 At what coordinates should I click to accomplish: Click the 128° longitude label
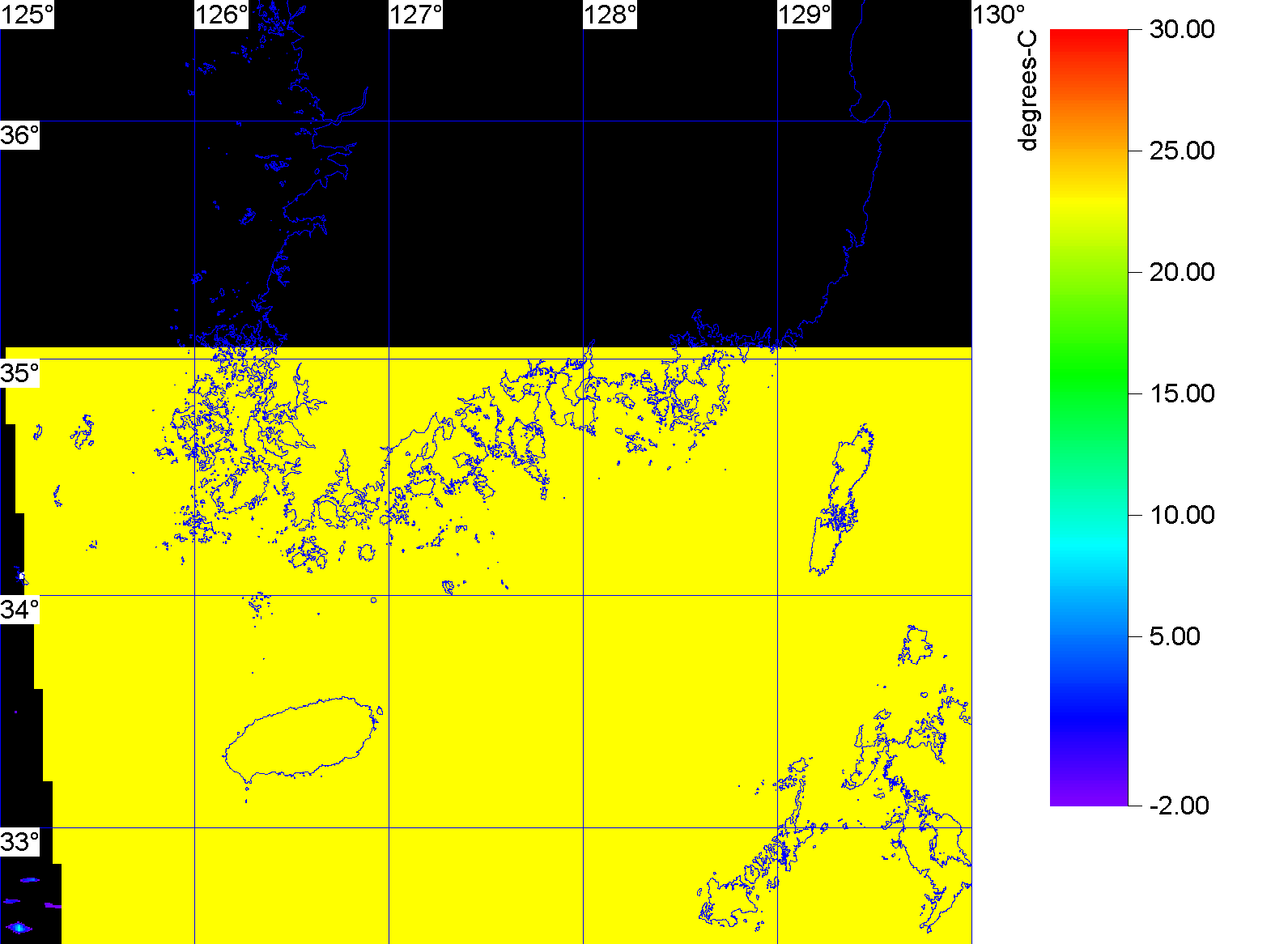point(610,15)
